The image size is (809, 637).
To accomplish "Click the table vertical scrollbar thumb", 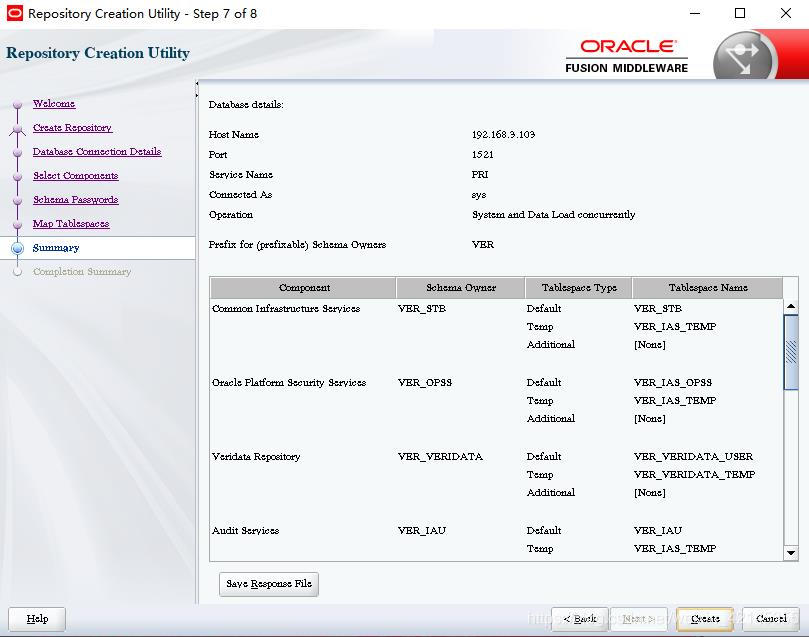I will [x=791, y=352].
